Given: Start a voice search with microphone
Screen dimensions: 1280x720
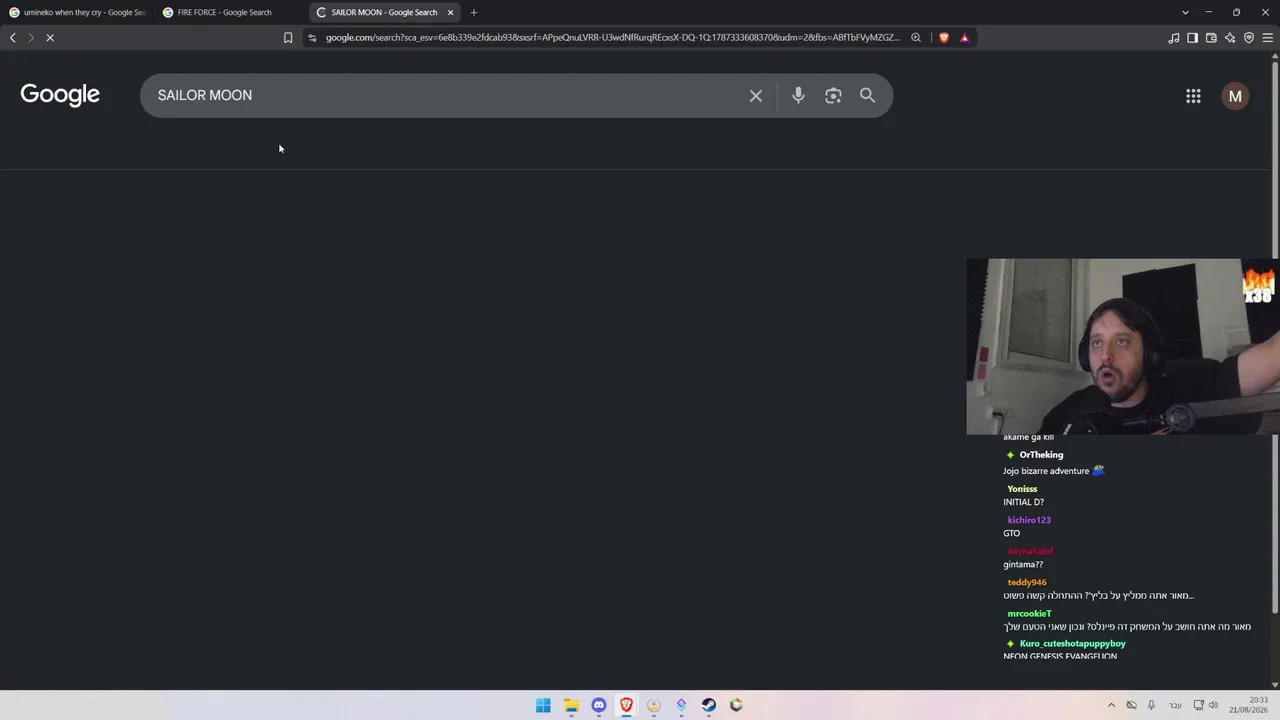Looking at the screenshot, I should [x=798, y=96].
